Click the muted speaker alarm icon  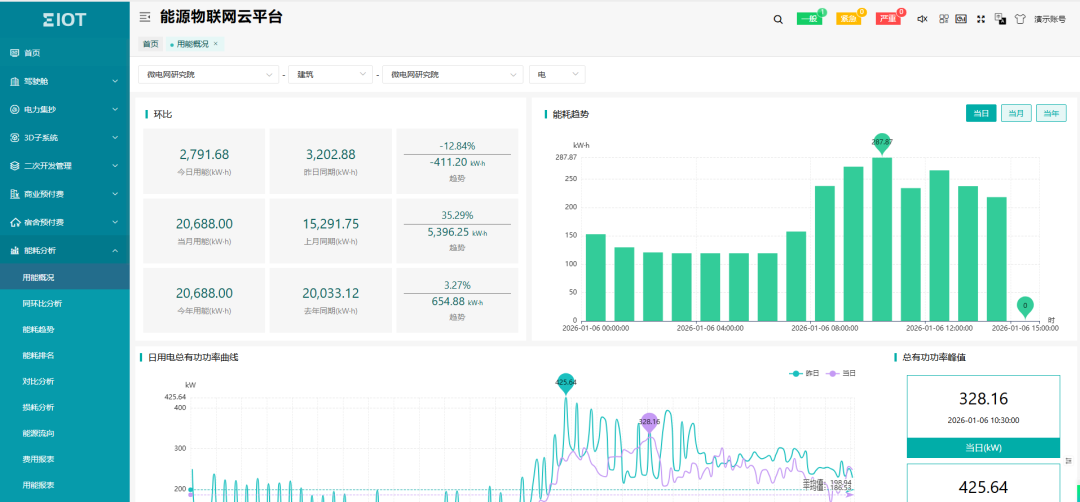921,18
